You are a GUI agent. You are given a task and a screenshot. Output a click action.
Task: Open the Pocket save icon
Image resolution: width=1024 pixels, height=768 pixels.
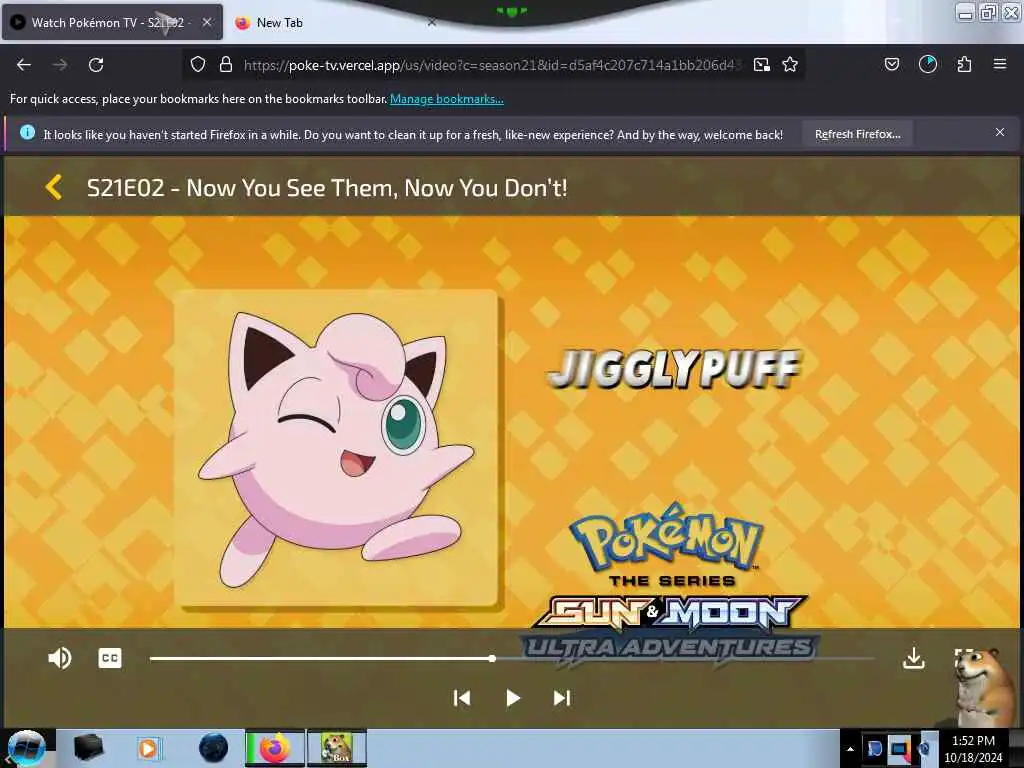[x=891, y=64]
